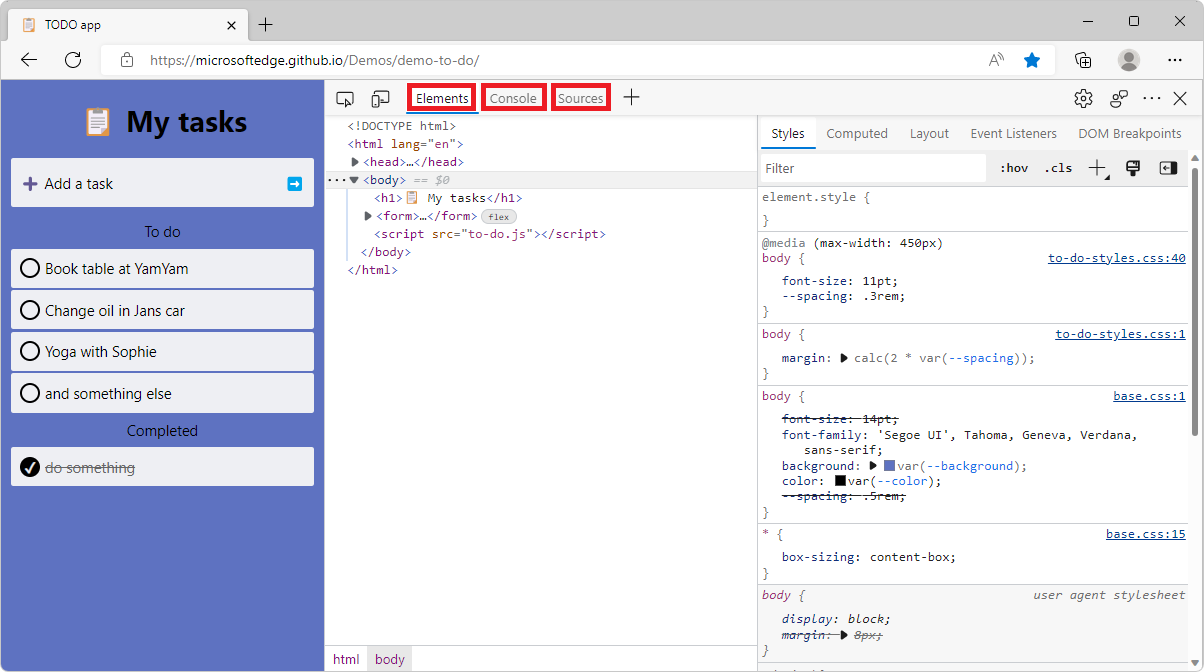The image size is (1204, 672).
Task: Toggle device emulation mode
Action: [x=380, y=97]
